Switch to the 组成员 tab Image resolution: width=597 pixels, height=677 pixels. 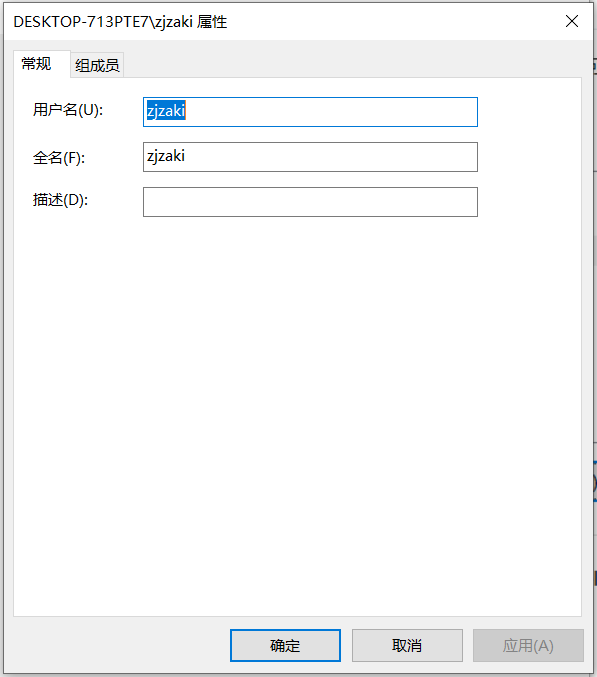click(x=97, y=65)
